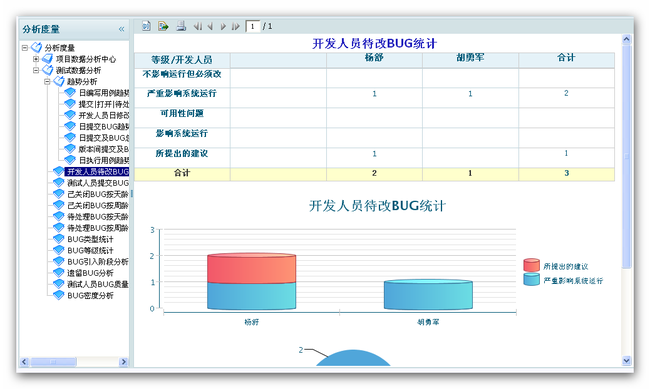Click the report's vertical scroll down arrow
Viewport: 650px width, 389px height.
[626, 360]
